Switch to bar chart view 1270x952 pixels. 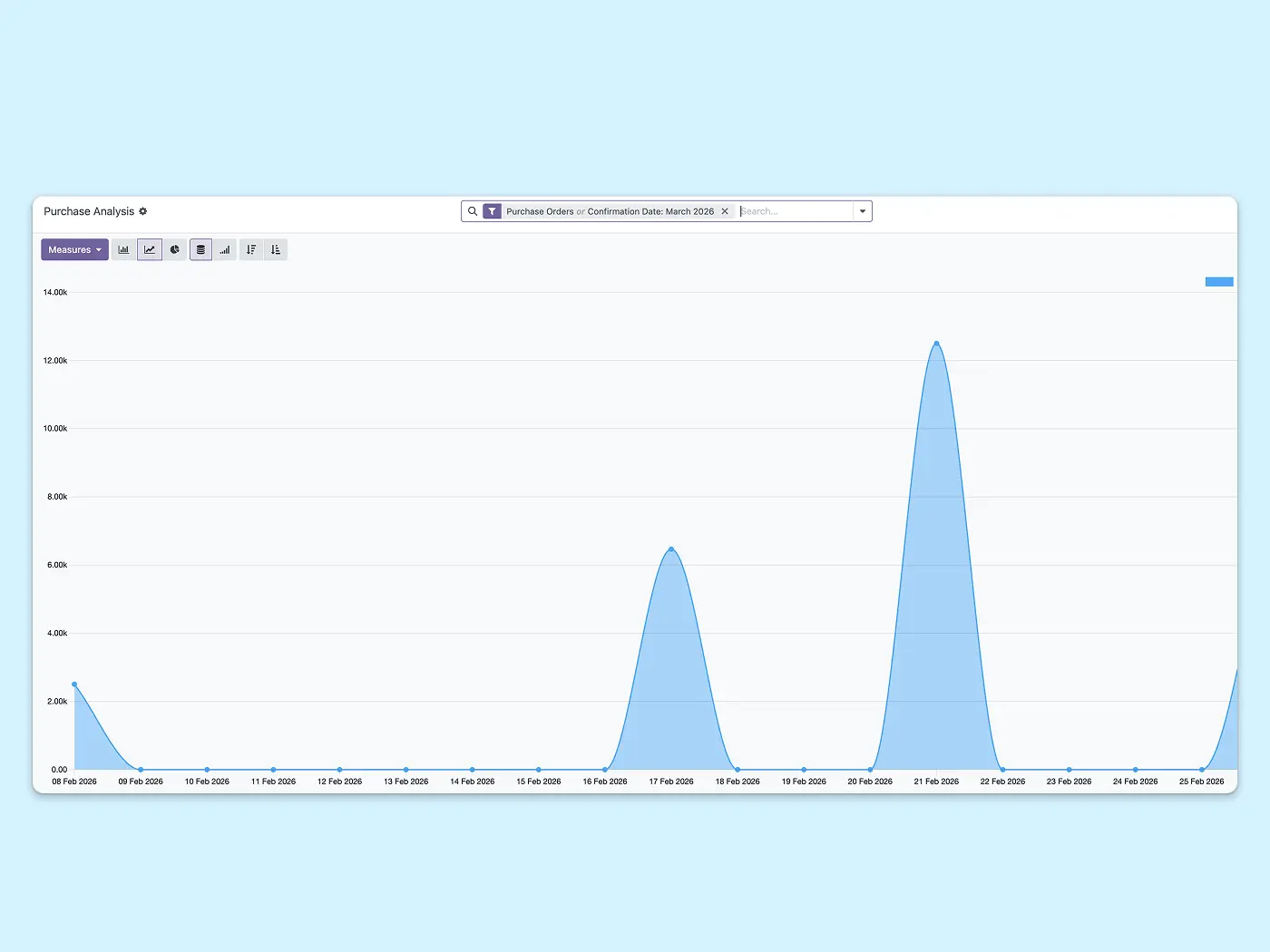click(123, 249)
